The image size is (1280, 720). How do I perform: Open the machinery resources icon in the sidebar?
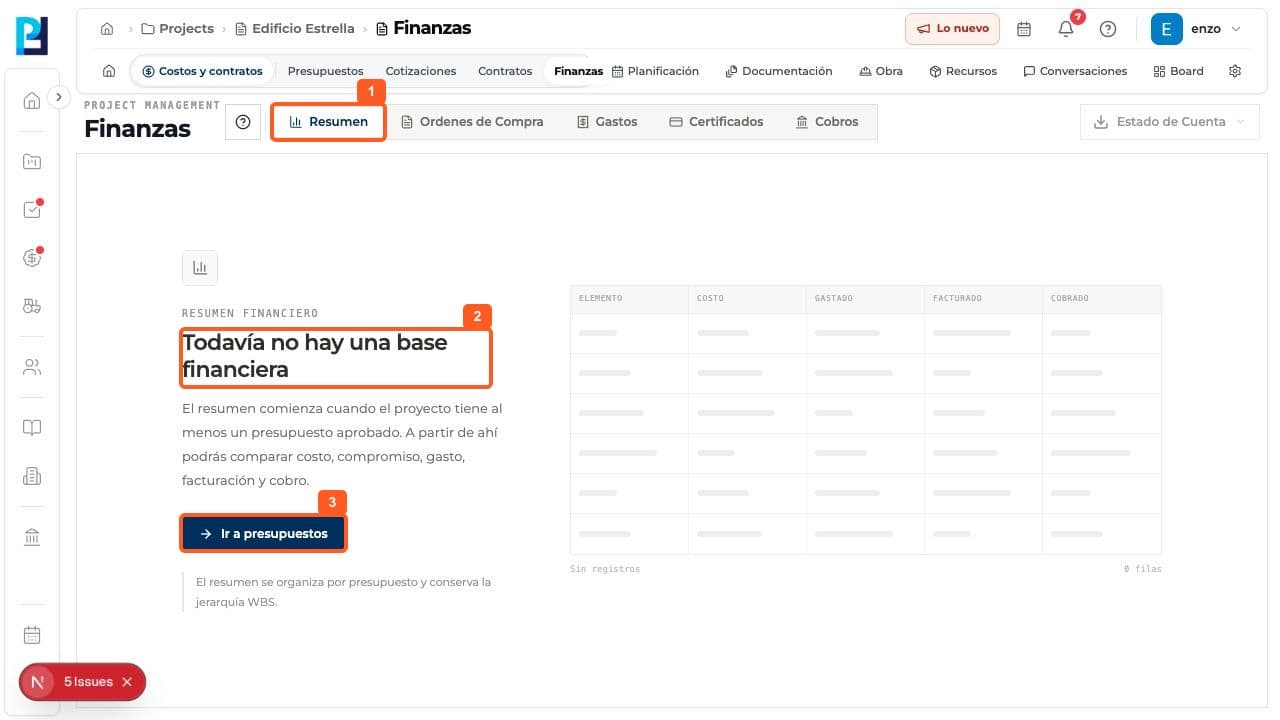click(x=32, y=307)
